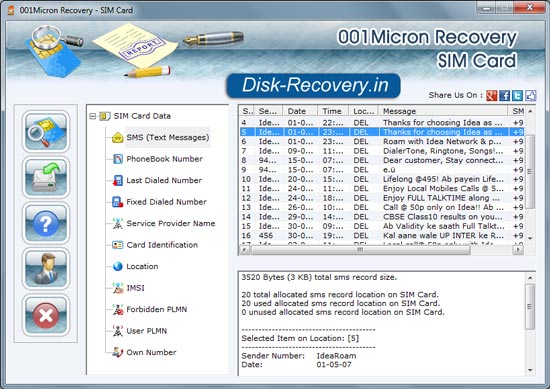Select SIM Card Data root label

pos(142,116)
